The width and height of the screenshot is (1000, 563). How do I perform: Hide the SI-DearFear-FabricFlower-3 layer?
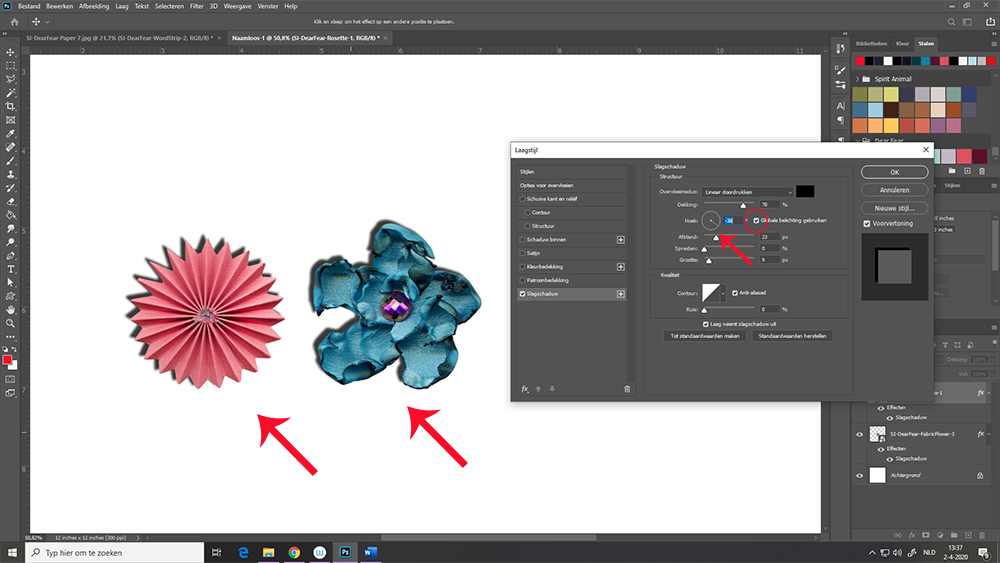(x=859, y=435)
